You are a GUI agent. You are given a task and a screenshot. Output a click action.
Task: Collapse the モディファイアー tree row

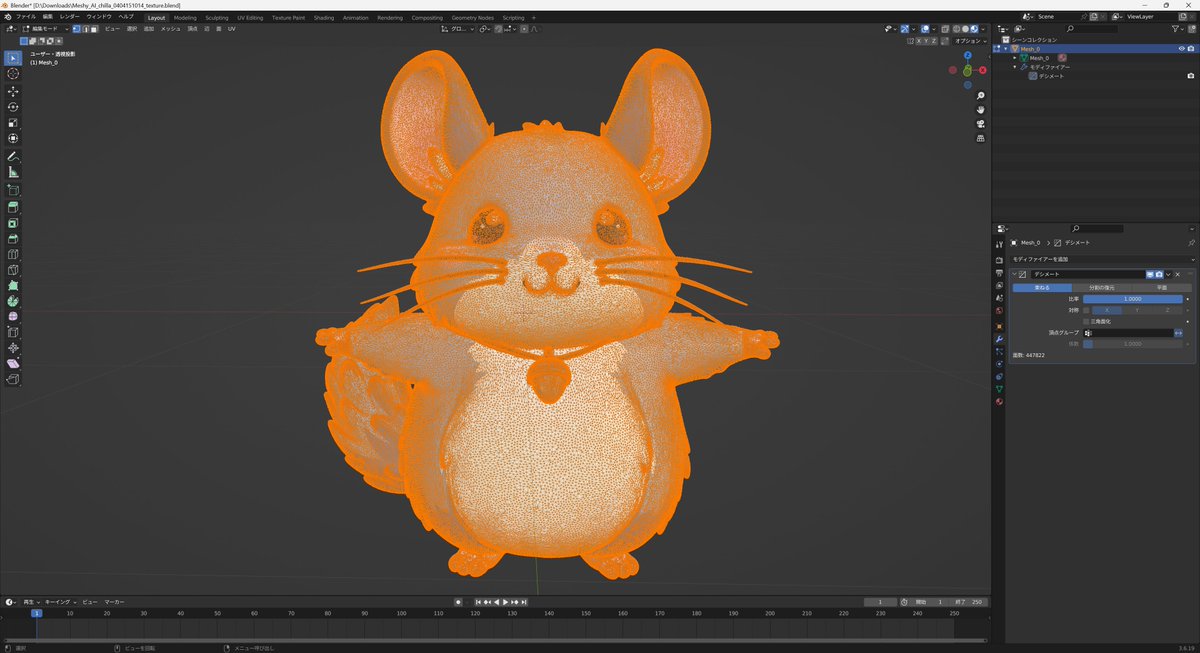1015,67
